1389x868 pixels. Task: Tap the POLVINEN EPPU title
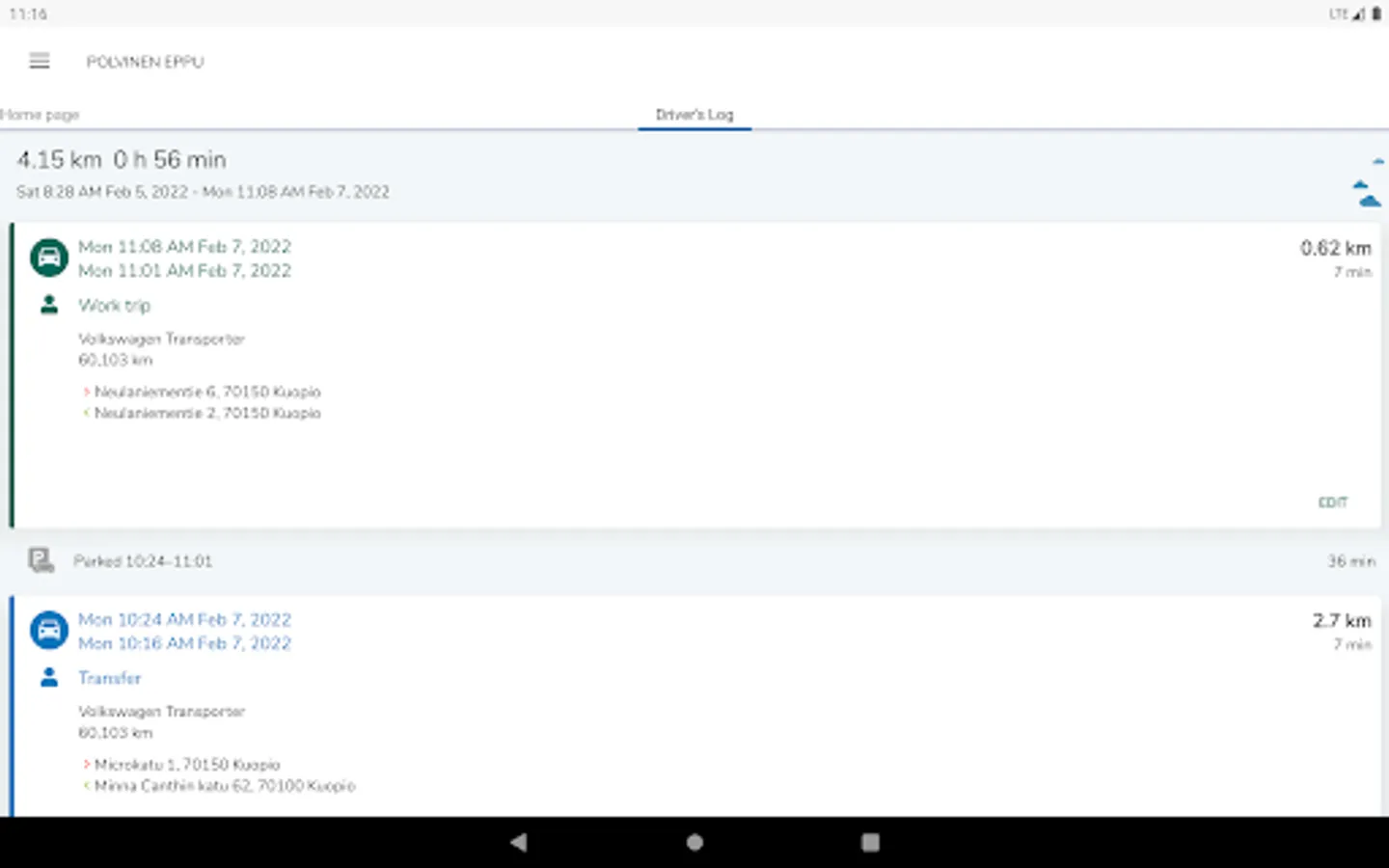pos(145,62)
